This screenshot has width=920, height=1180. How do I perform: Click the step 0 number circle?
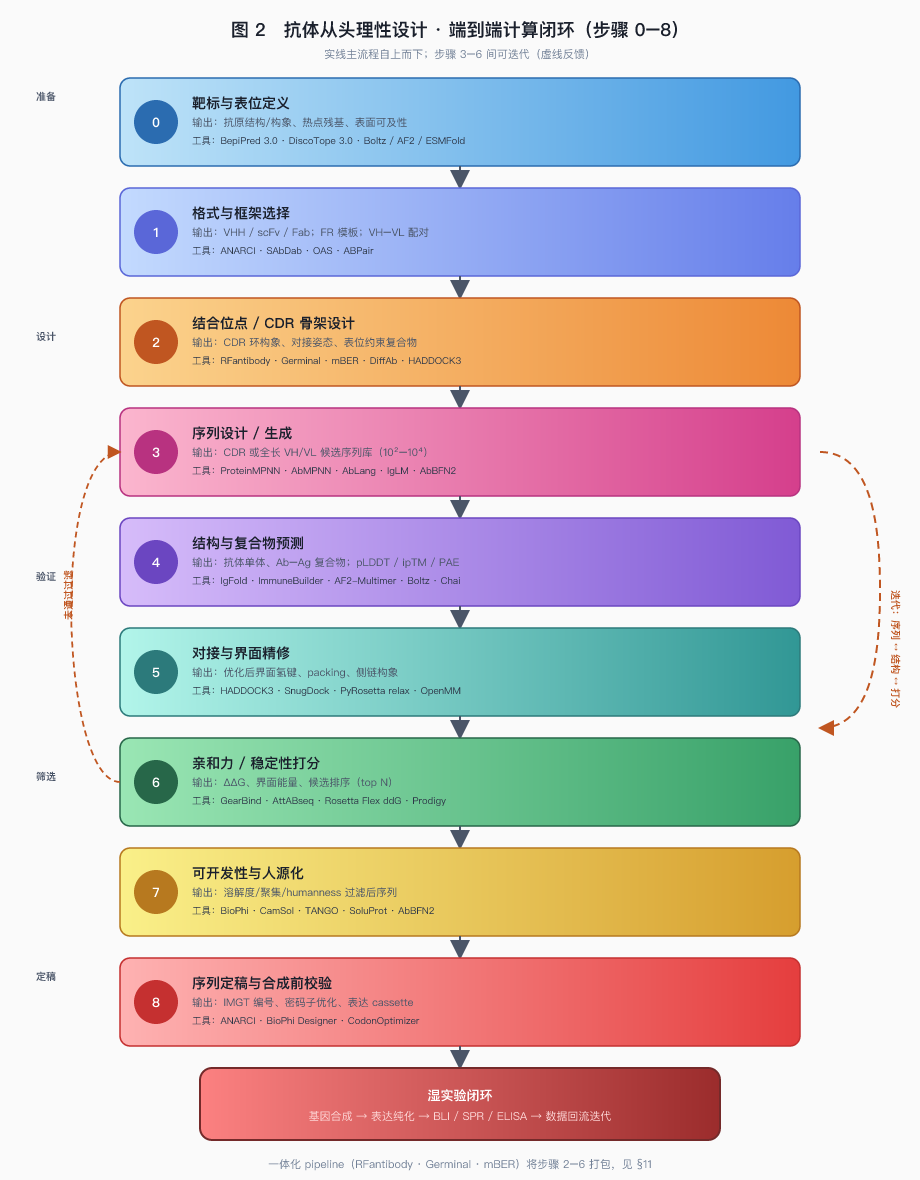tap(156, 122)
